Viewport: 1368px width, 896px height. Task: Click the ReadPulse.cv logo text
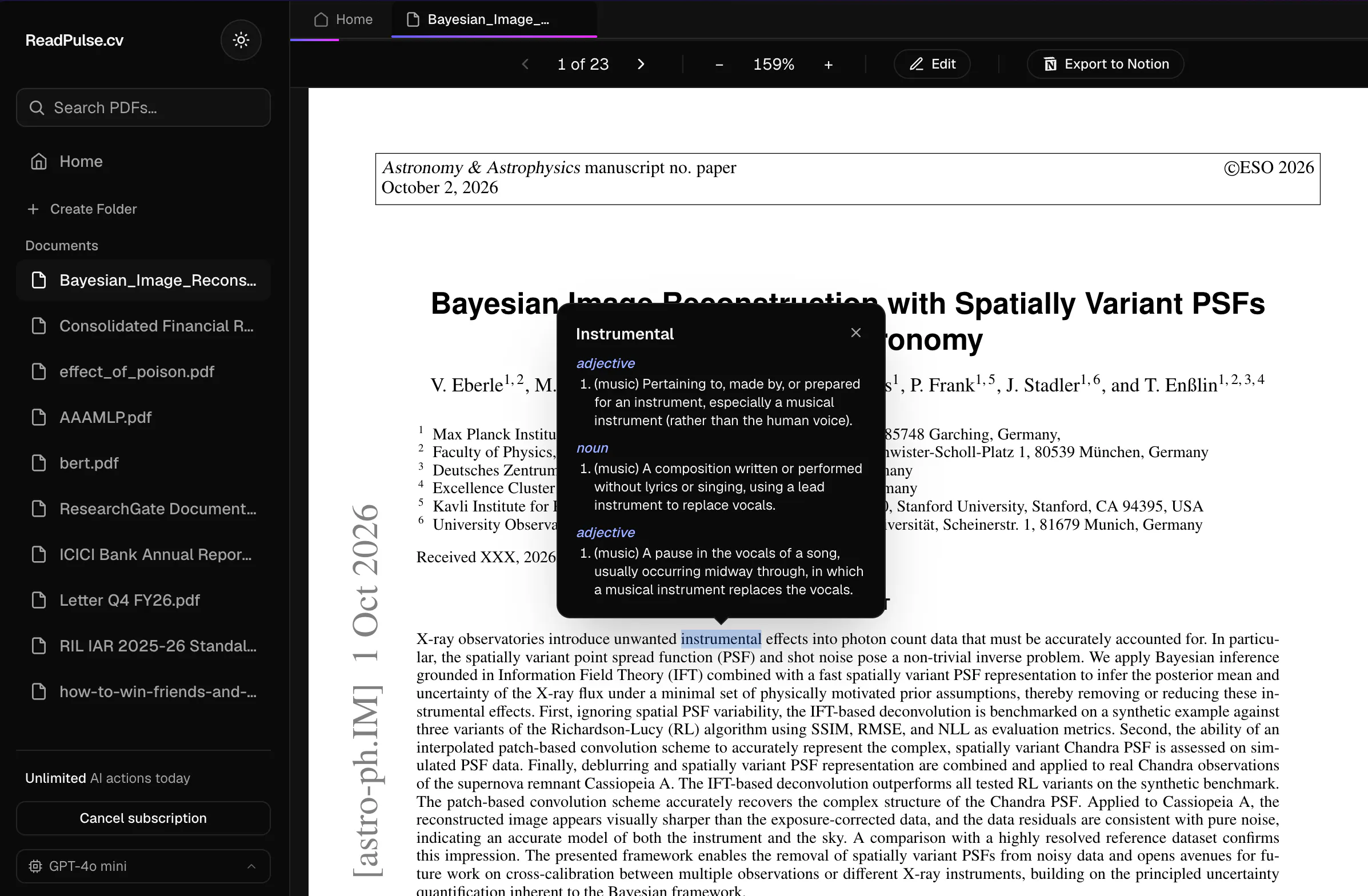(74, 40)
